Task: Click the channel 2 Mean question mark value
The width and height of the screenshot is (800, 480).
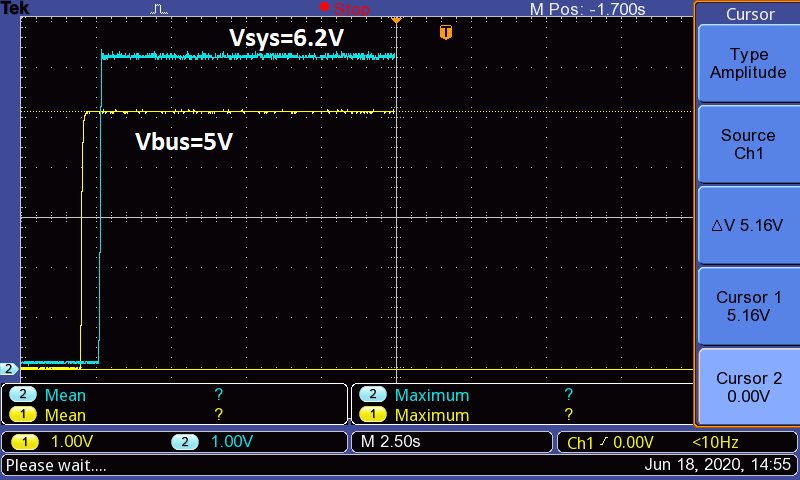Action: pyautogui.click(x=218, y=394)
